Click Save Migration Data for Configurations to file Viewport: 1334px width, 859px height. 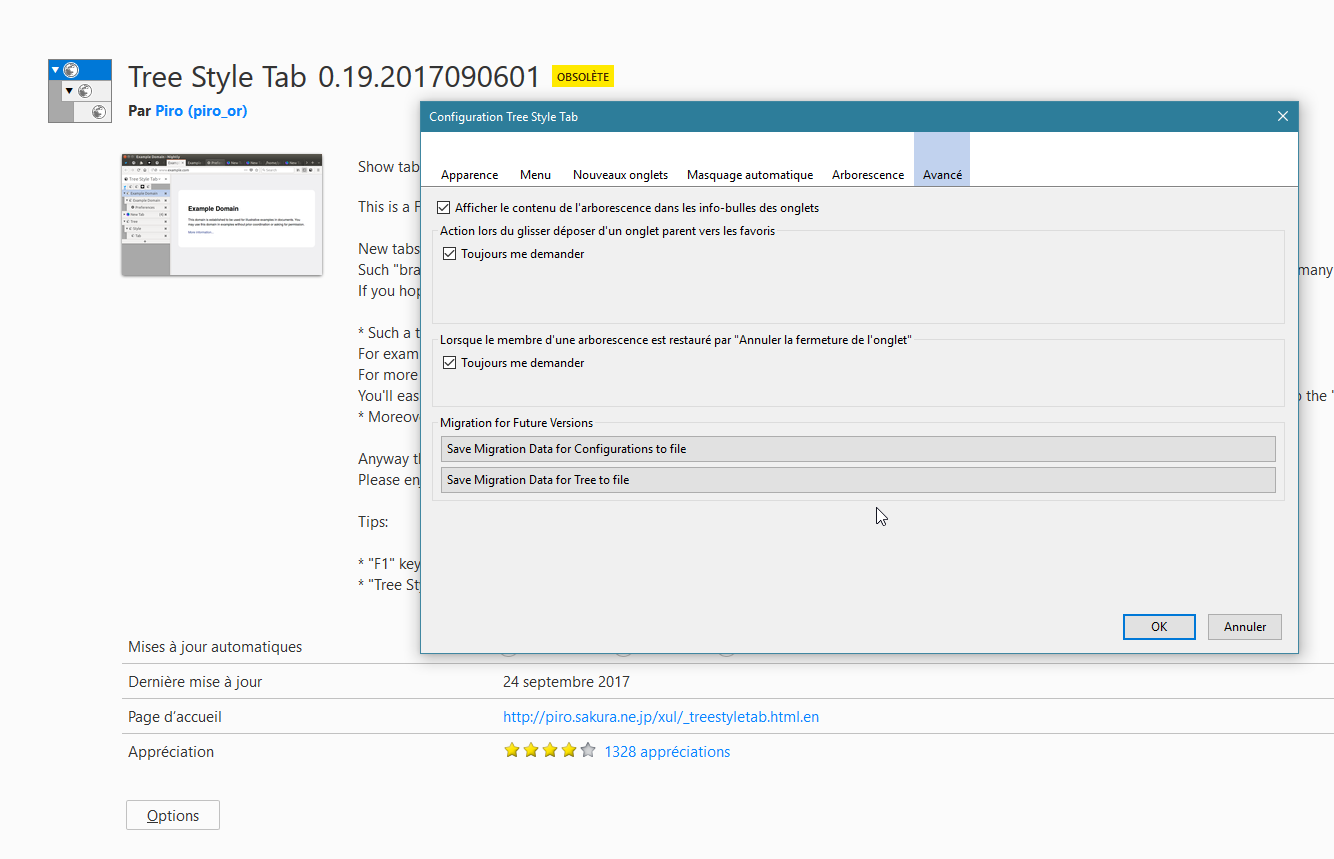point(858,449)
